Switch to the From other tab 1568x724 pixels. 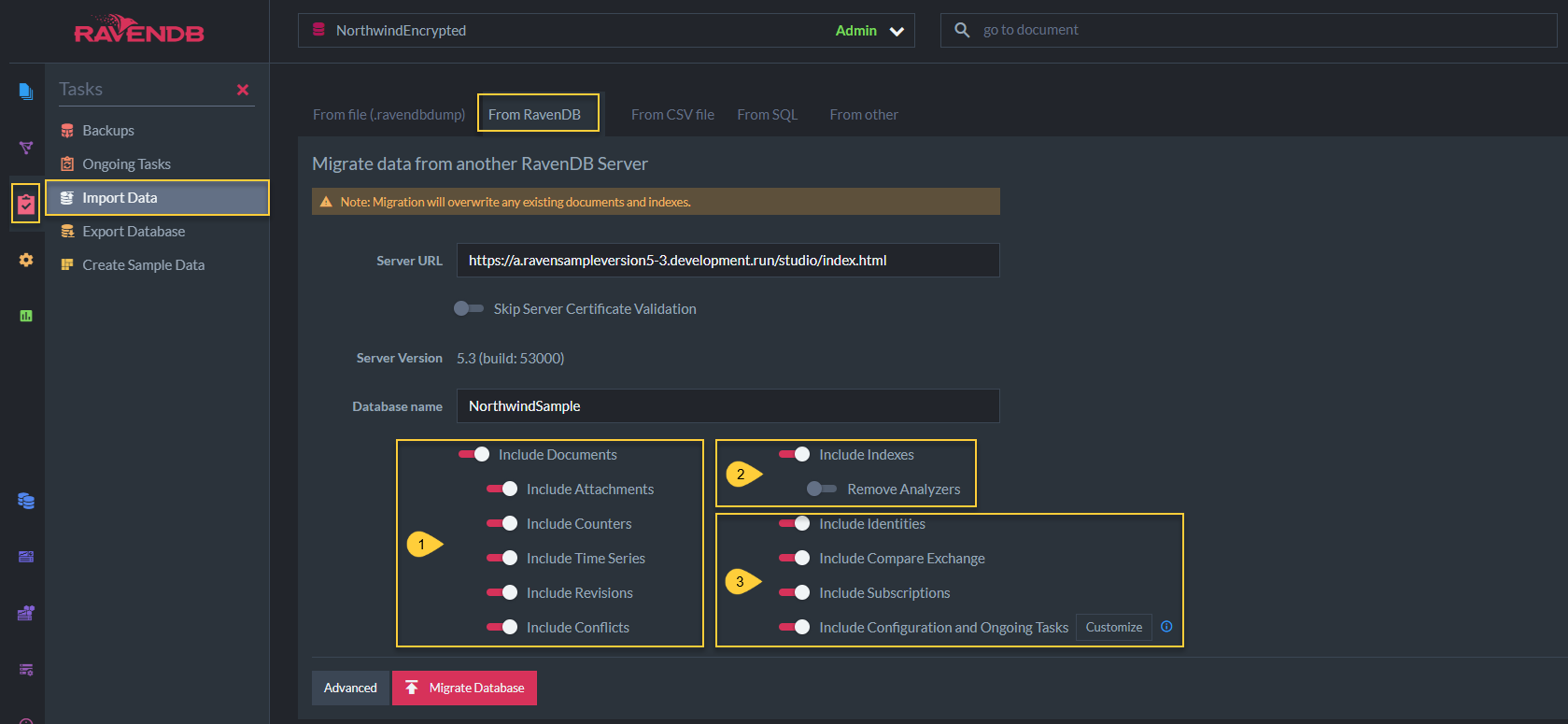point(864,115)
